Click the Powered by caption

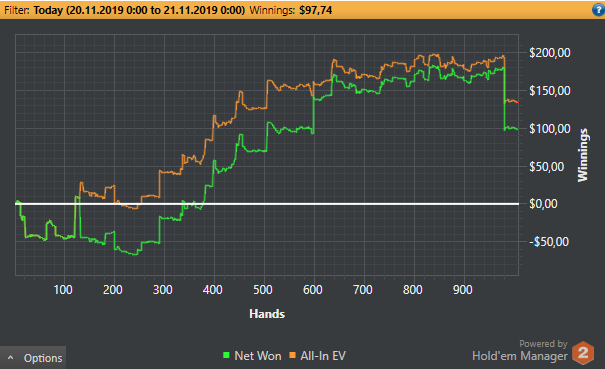(x=543, y=344)
